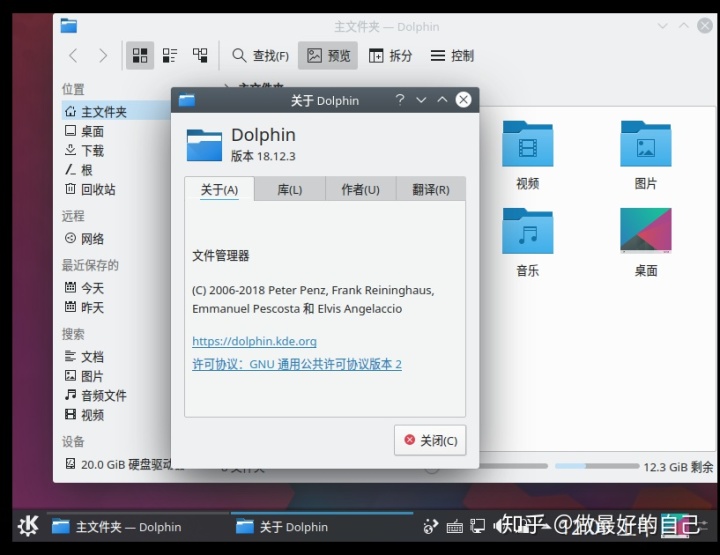Open the https://dolphin.kde.org link
The image size is (720, 555).
[x=254, y=341]
